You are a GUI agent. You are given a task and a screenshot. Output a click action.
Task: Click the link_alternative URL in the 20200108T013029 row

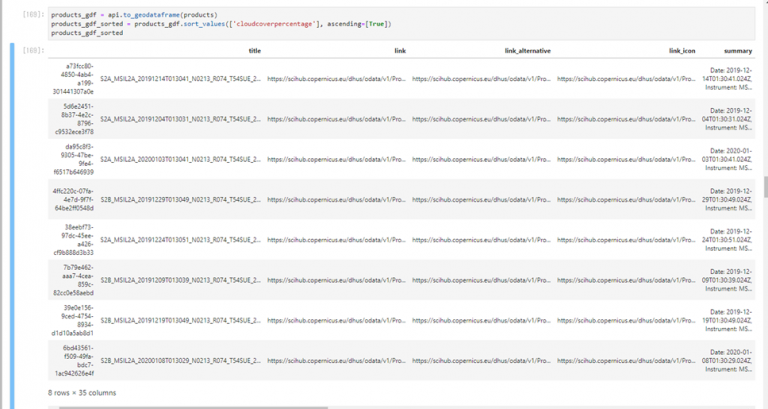(481, 361)
